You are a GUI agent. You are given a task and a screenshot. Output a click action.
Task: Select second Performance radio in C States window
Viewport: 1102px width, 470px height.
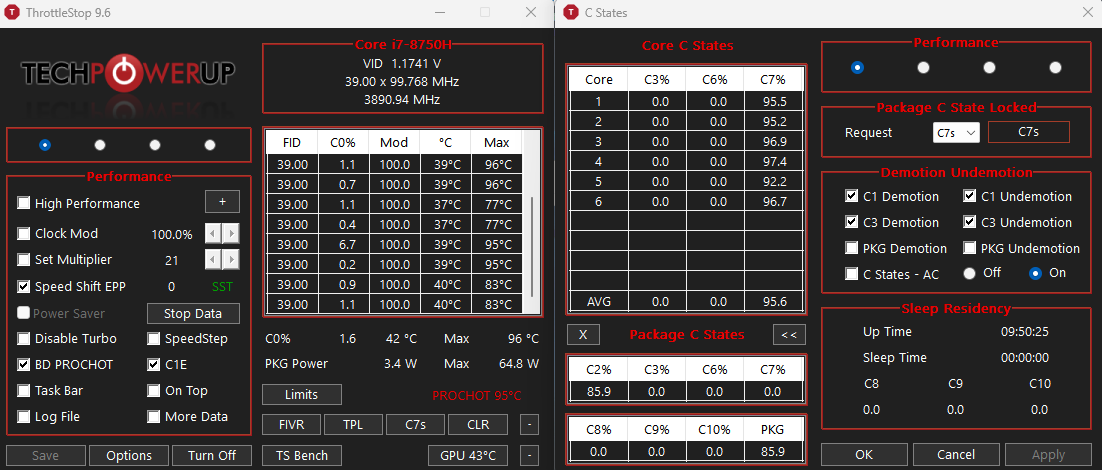(923, 67)
